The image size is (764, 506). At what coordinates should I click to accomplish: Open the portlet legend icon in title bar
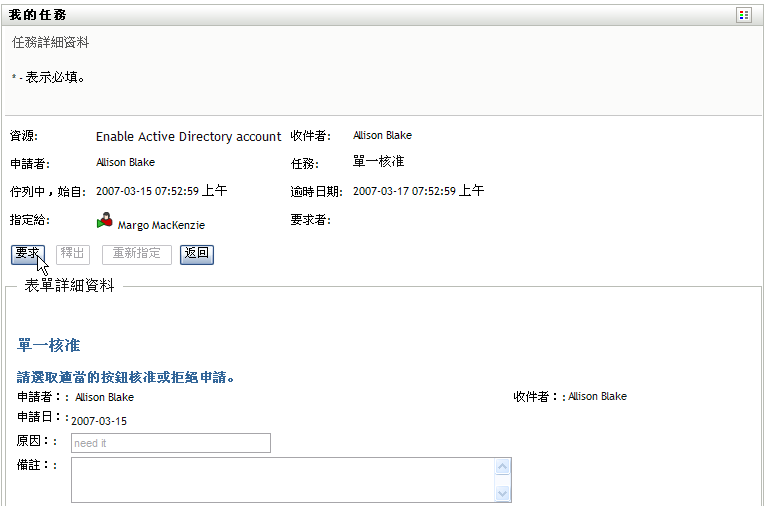pyautogui.click(x=743, y=15)
